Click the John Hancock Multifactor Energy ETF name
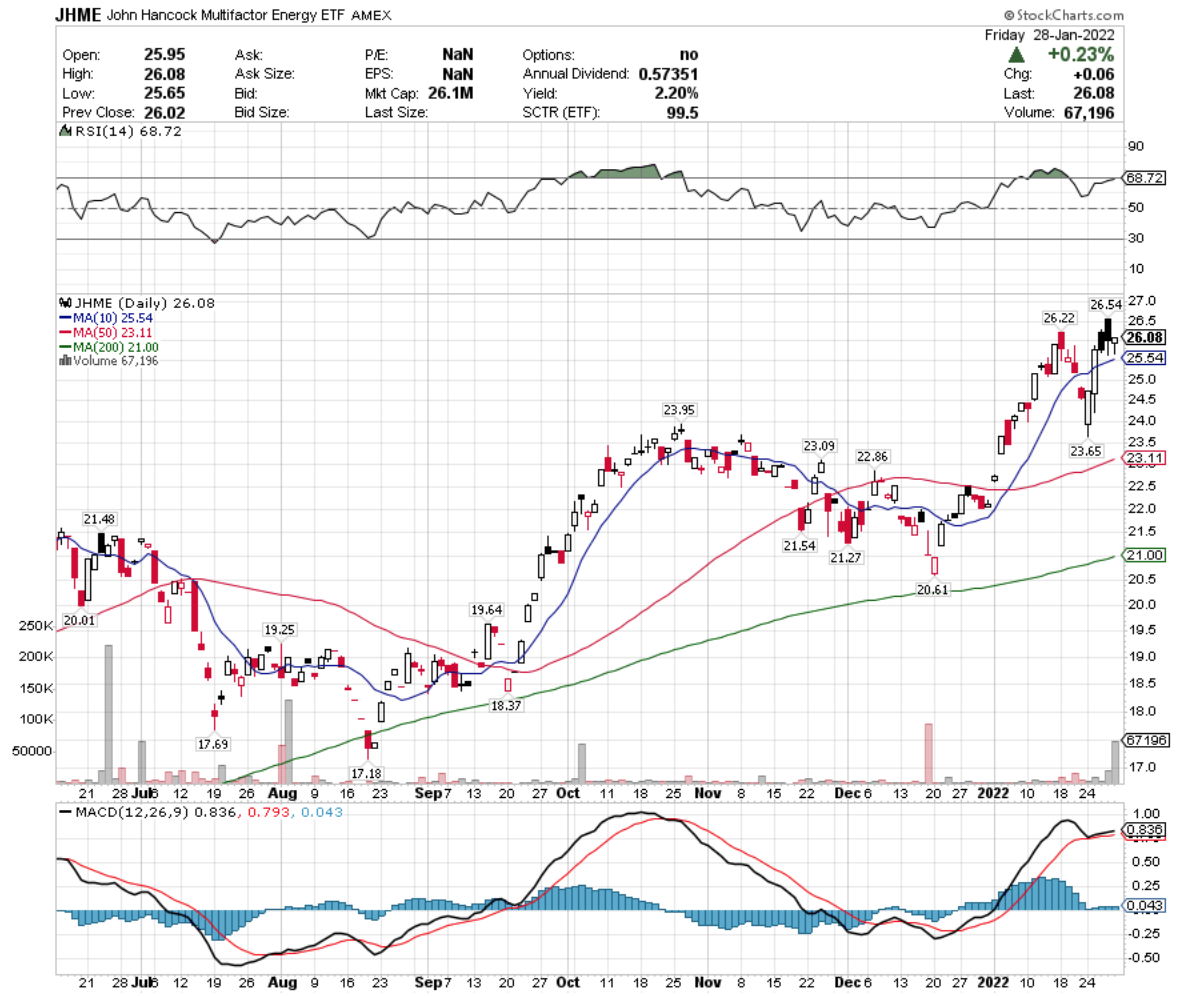 coord(225,15)
